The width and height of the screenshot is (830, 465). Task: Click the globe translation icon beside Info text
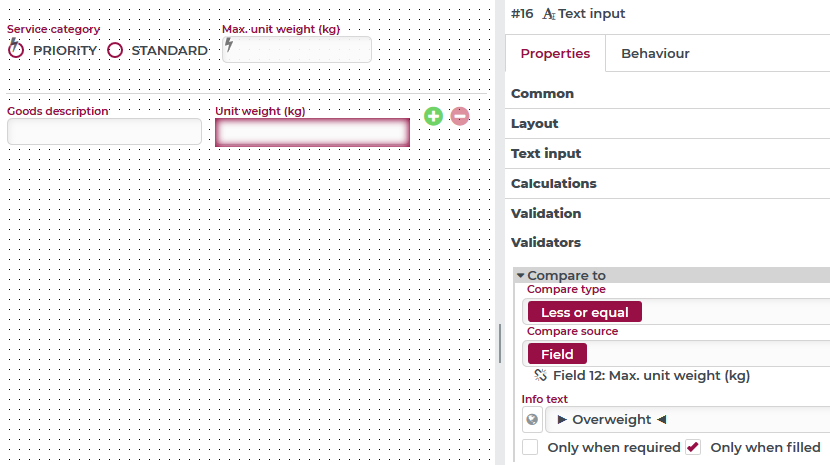pos(532,419)
